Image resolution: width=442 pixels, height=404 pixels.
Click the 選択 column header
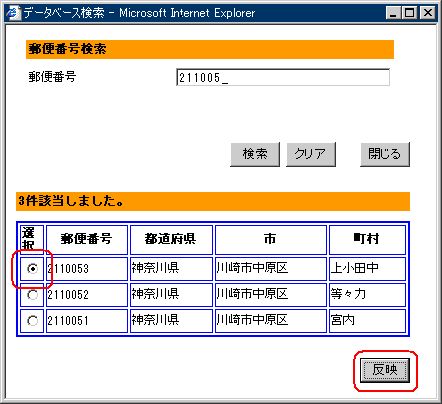pos(32,239)
